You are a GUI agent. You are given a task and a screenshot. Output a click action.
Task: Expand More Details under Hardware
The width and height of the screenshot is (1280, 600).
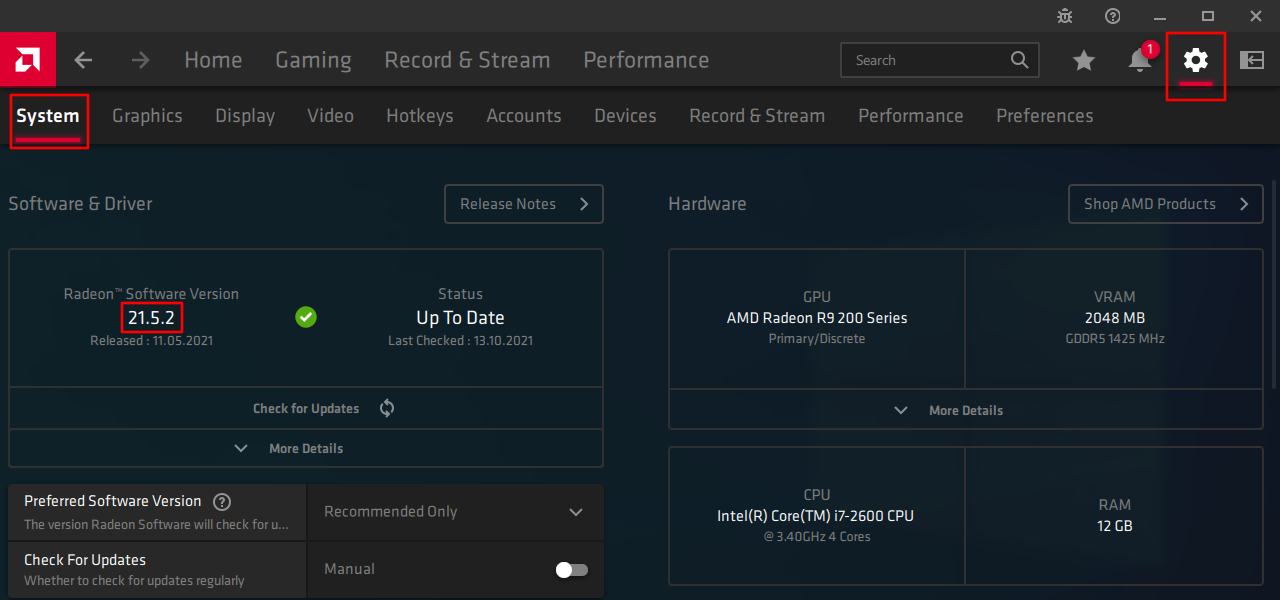click(x=966, y=410)
